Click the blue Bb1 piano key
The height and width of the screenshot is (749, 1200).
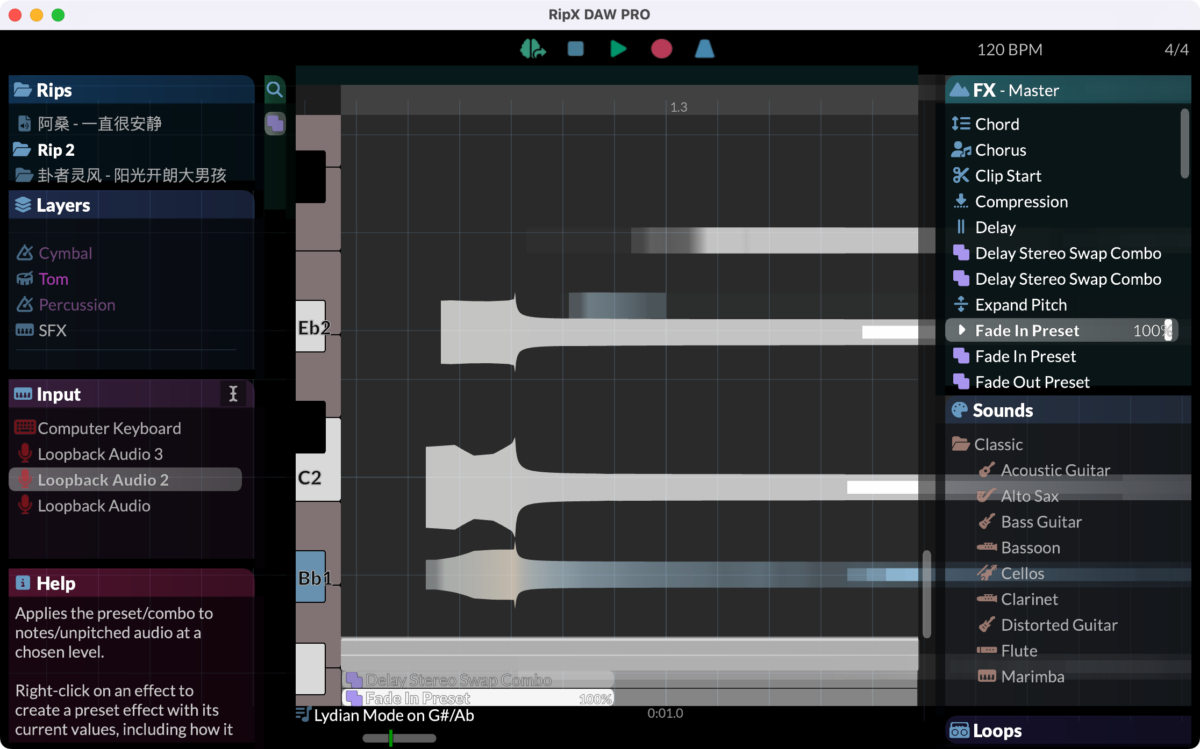click(x=311, y=577)
